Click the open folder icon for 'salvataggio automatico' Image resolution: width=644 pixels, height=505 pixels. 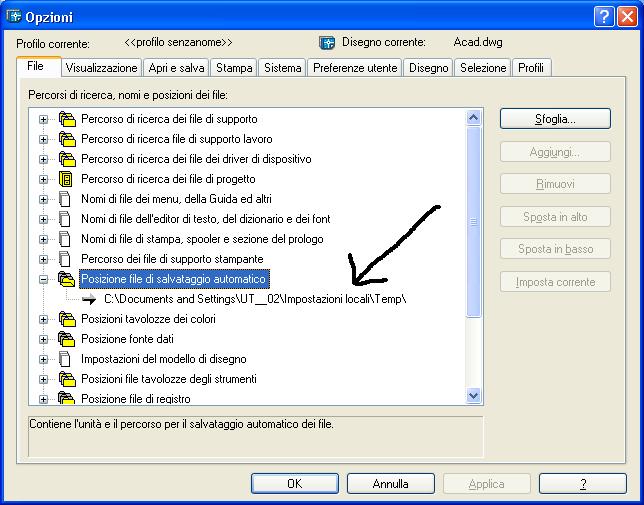67,279
